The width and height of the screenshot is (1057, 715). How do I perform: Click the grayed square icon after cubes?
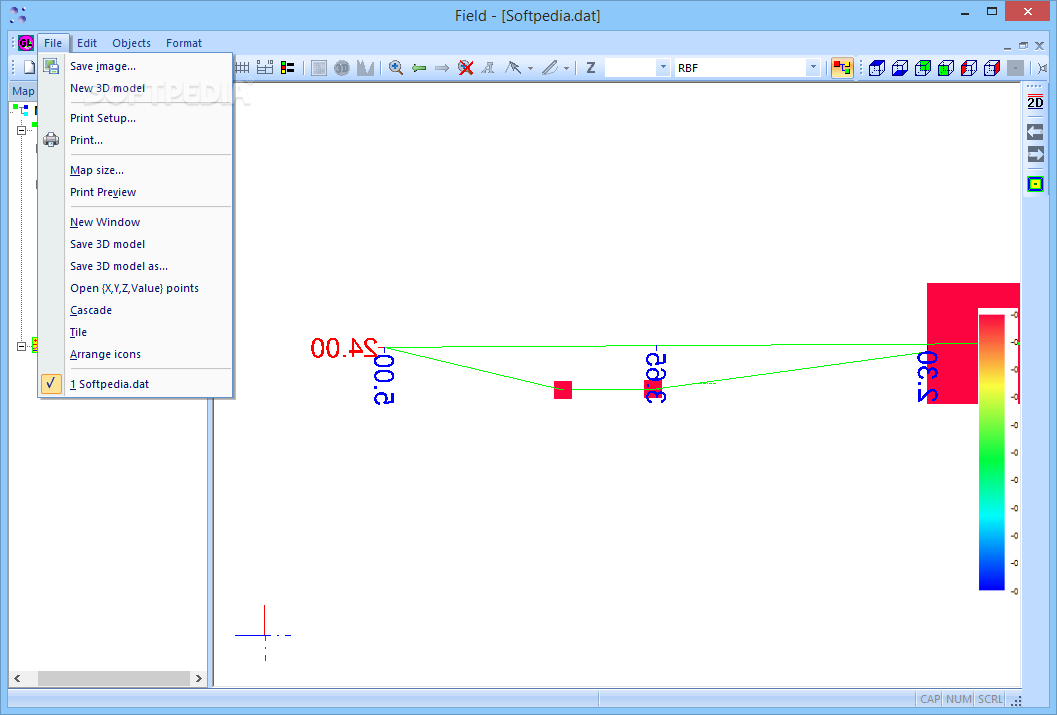tap(1015, 67)
